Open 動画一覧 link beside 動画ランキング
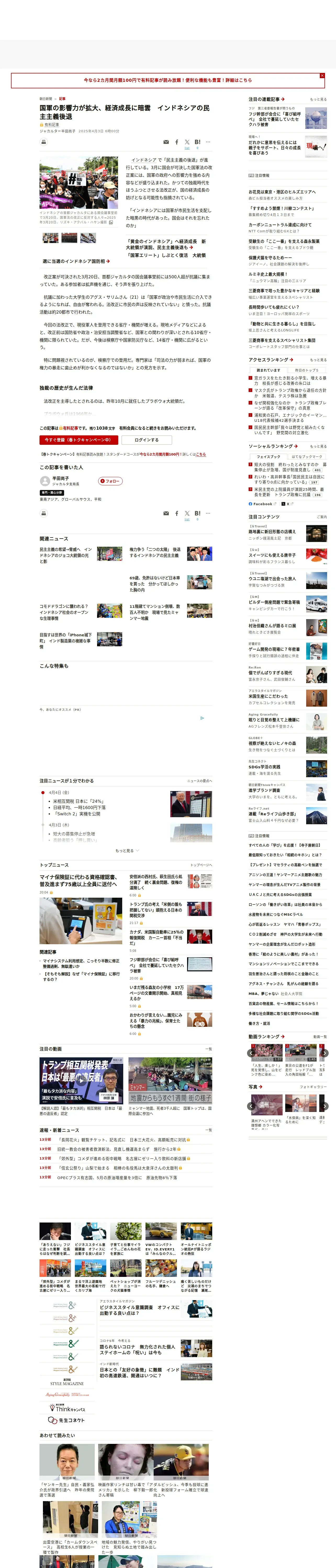The width and height of the screenshot is (336, 1568). [x=320, y=1037]
